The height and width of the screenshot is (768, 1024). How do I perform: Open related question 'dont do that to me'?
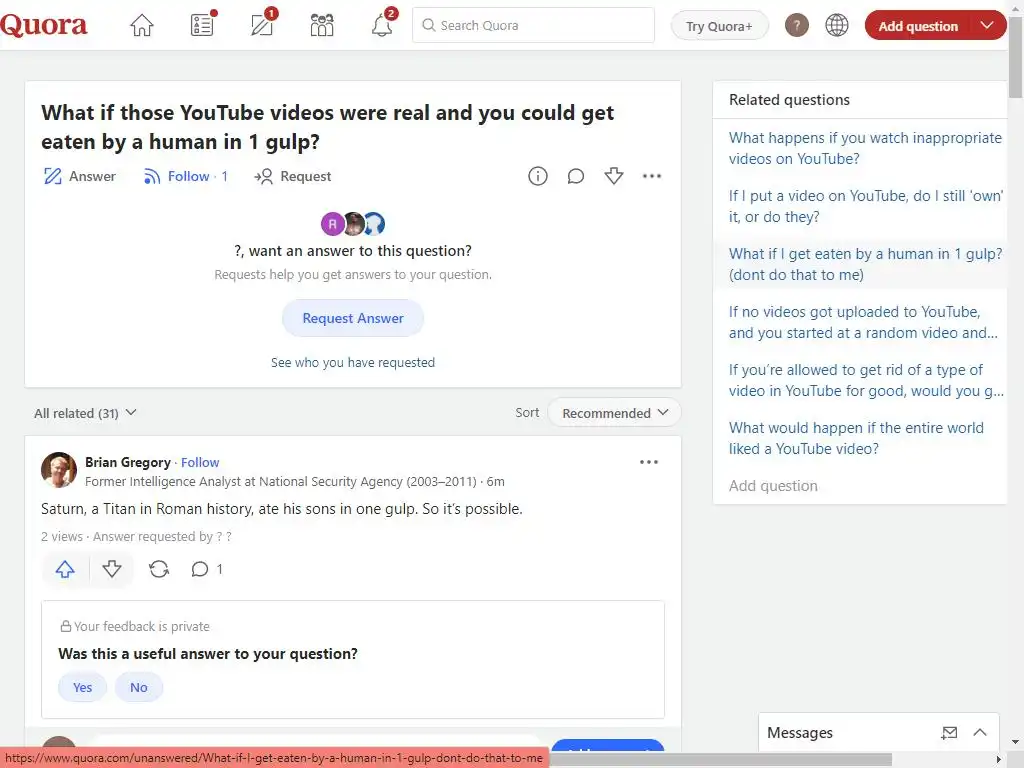tap(865, 264)
